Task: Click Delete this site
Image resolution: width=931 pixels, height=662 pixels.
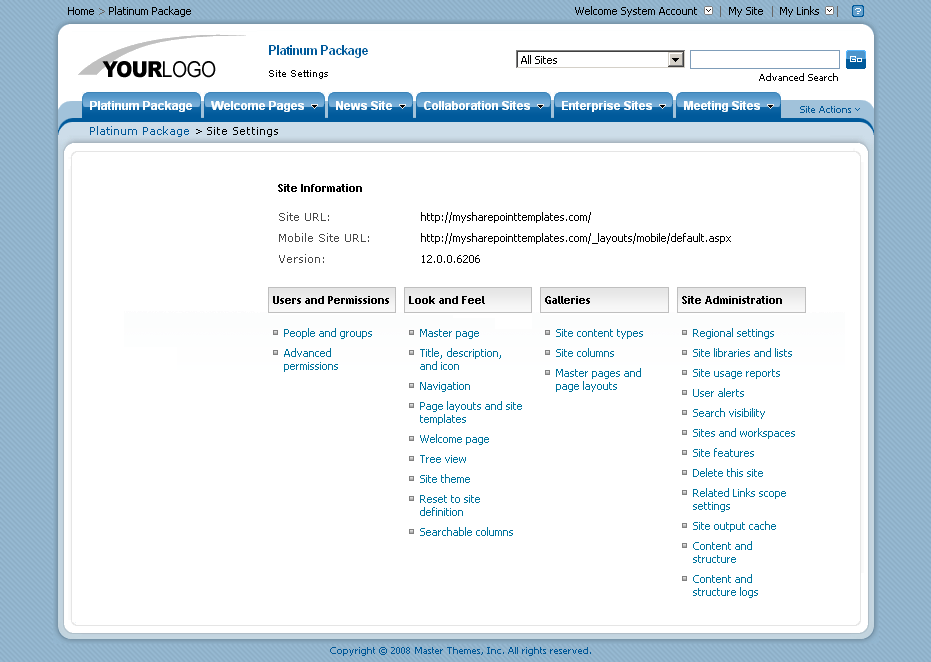Action: 727,473
